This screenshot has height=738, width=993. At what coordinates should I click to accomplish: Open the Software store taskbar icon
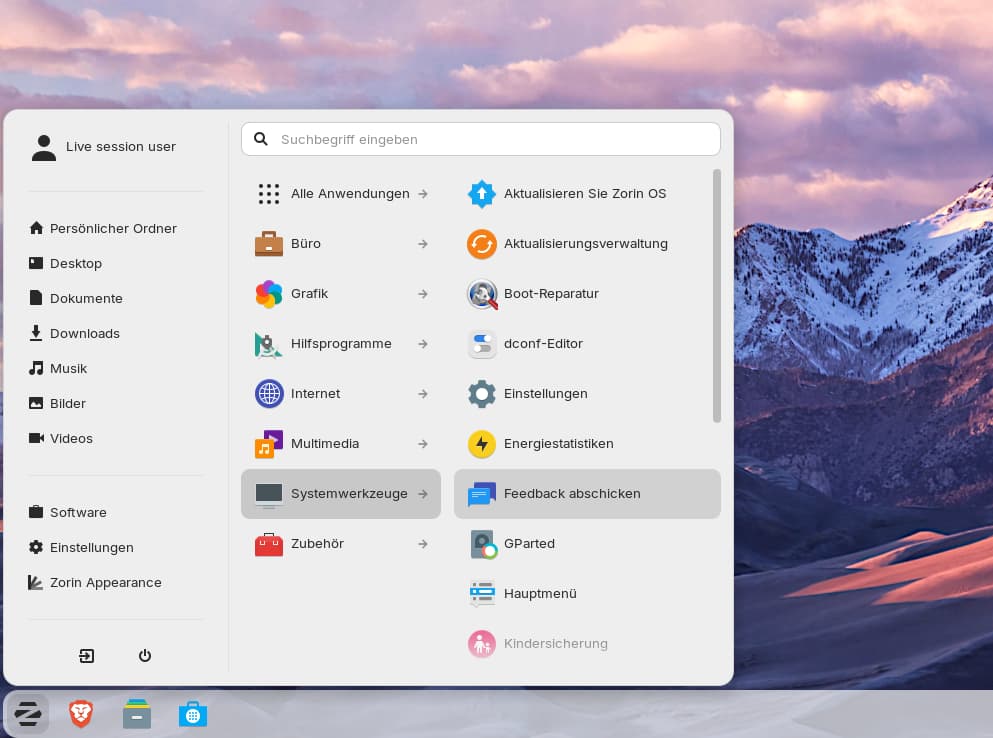point(192,713)
